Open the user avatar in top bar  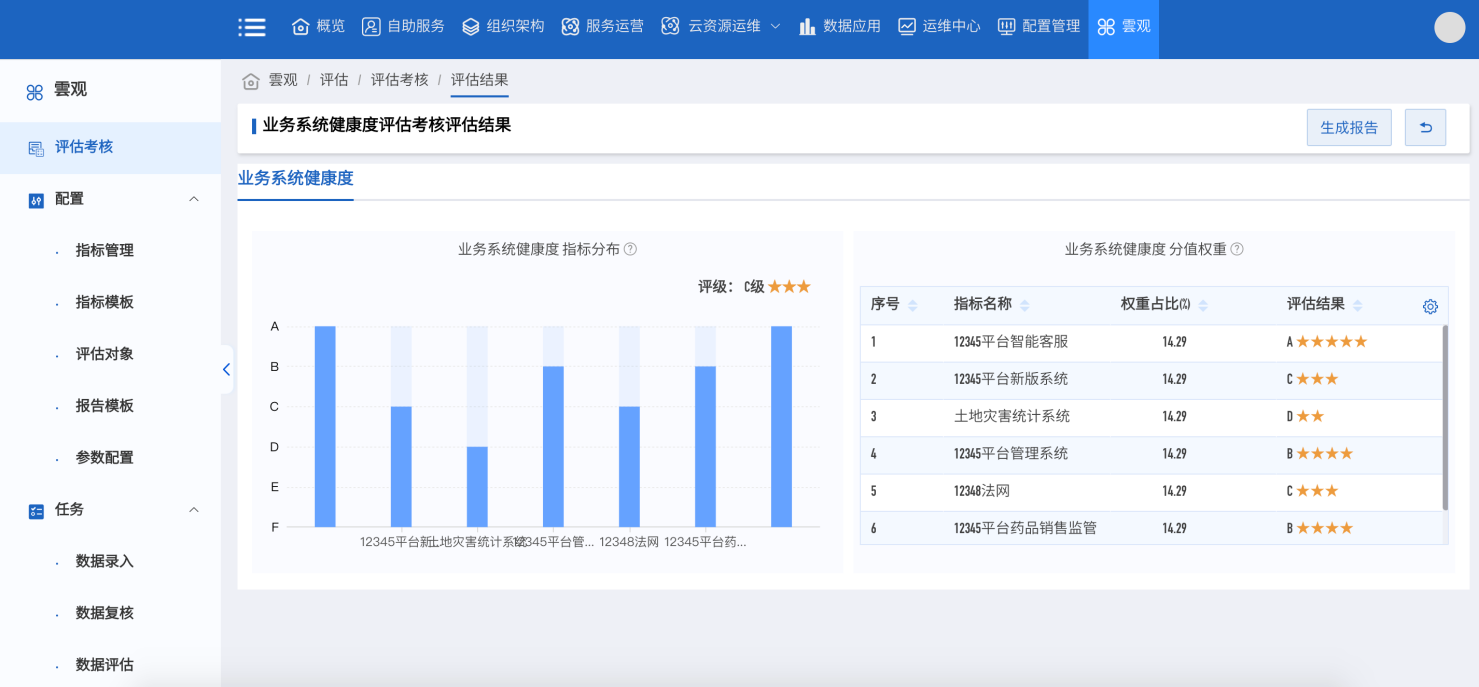tap(1449, 27)
